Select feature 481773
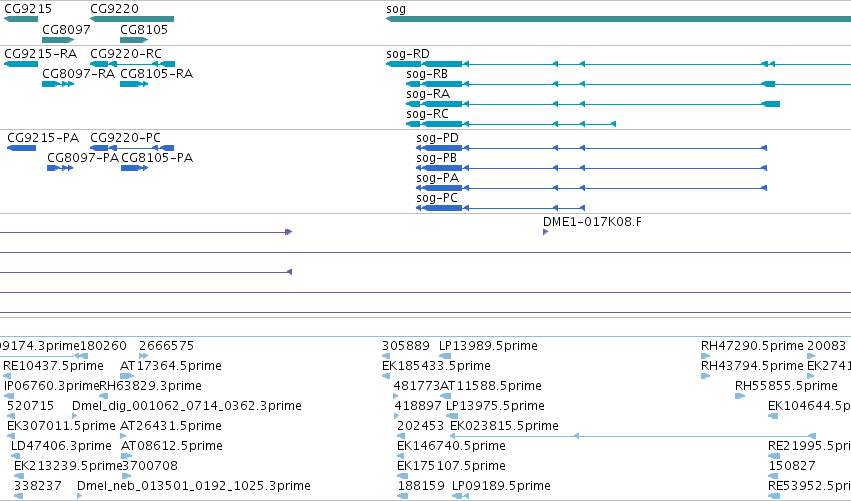 coord(417,386)
